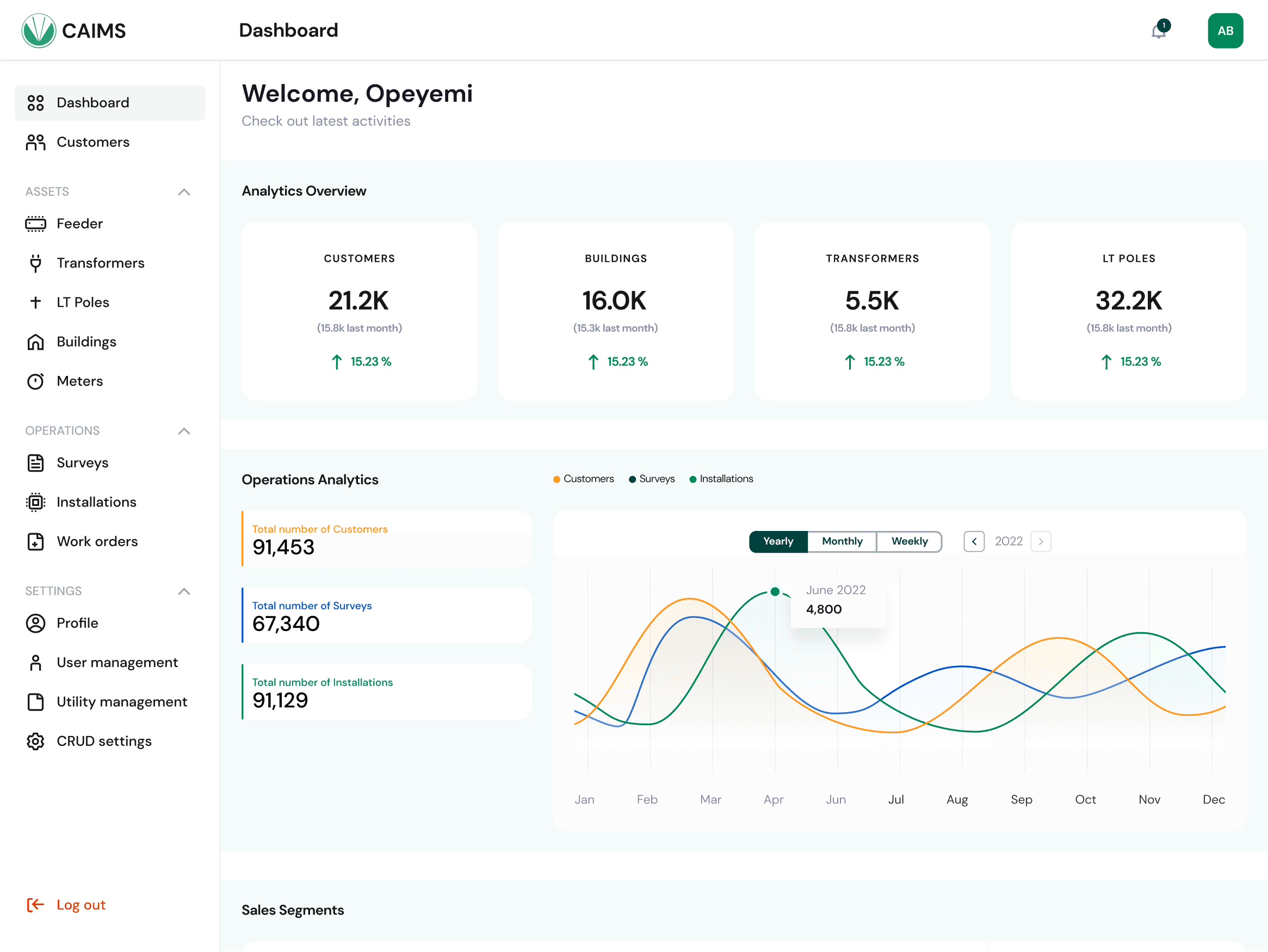Switch chart view to Yearly

[778, 541]
